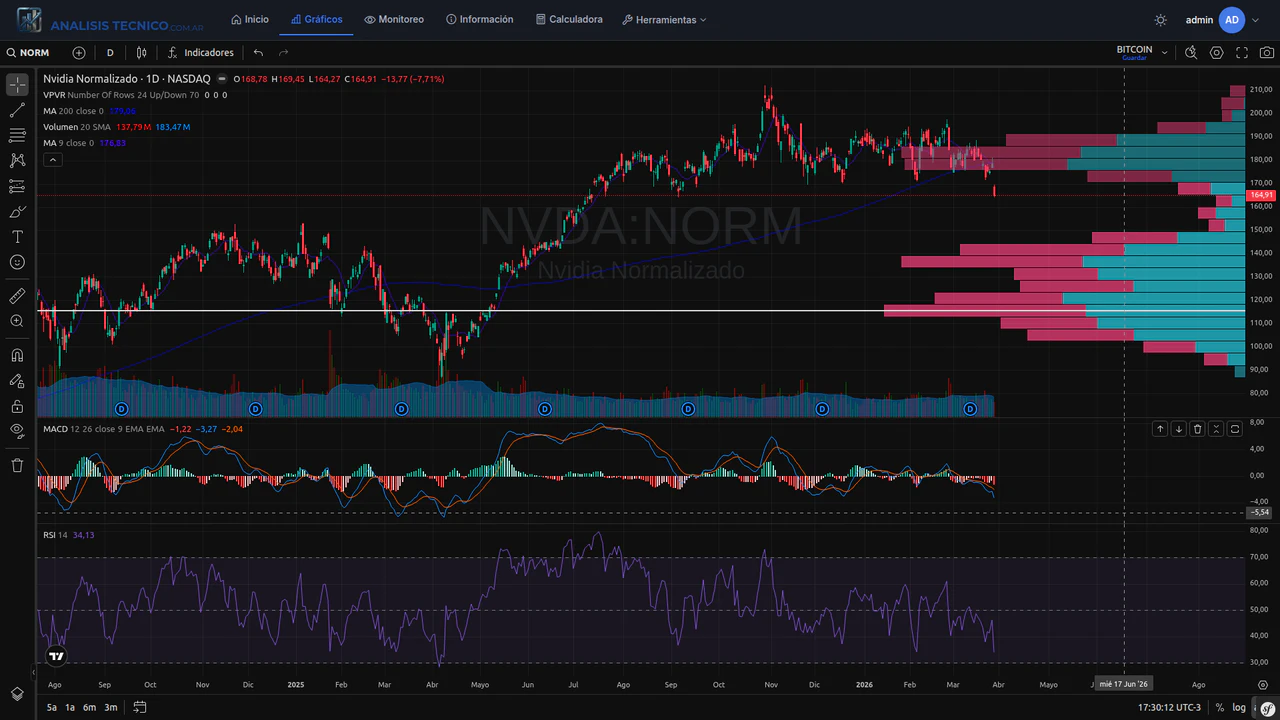Viewport: 1280px width, 720px height.
Task: Remove drawings with the trash icon
Action: click(17, 465)
